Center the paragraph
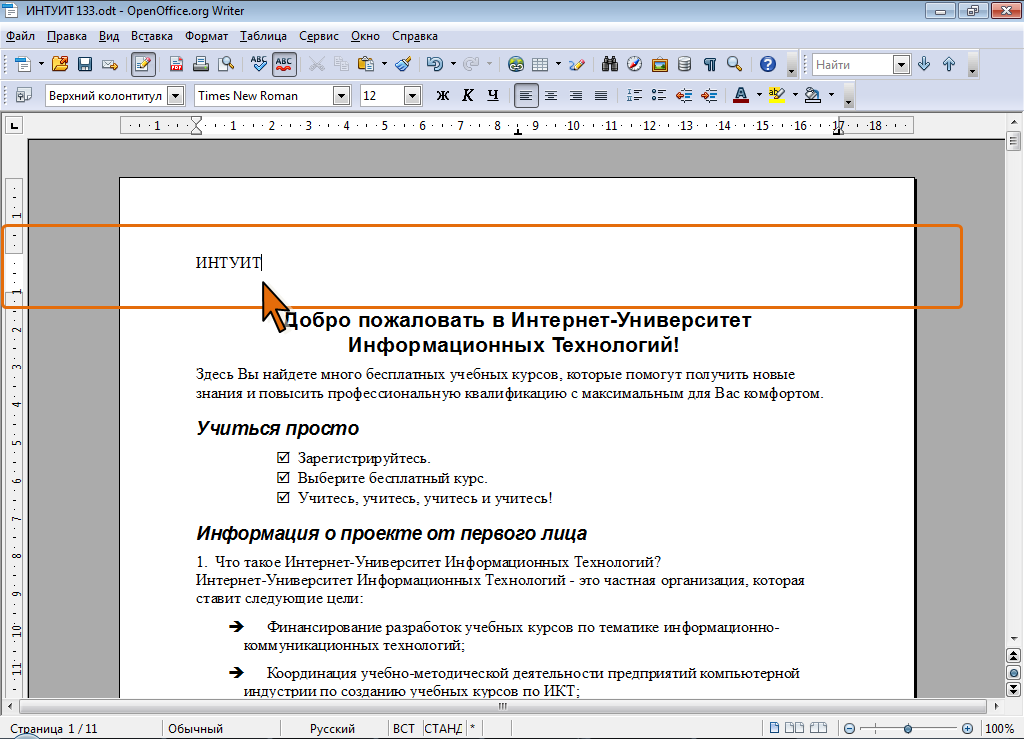The image size is (1024, 739). [551, 95]
